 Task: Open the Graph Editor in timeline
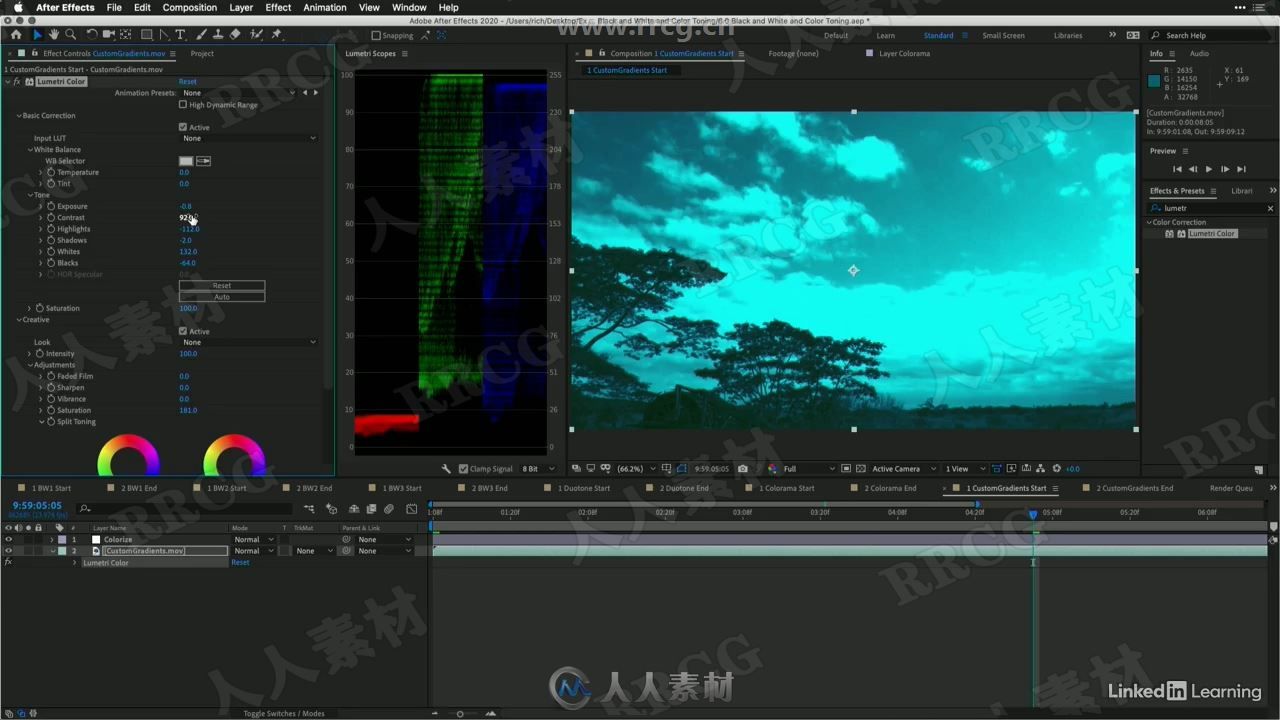pyautogui.click(x=411, y=509)
